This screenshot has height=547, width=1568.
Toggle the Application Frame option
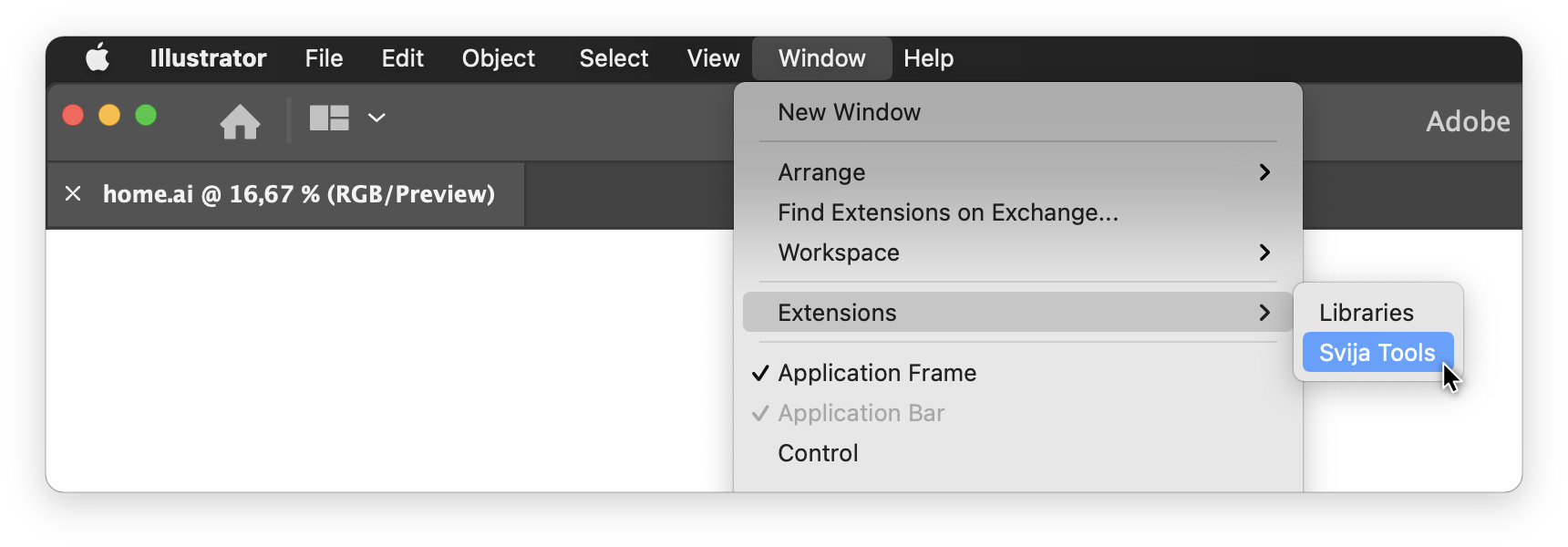coord(876,373)
